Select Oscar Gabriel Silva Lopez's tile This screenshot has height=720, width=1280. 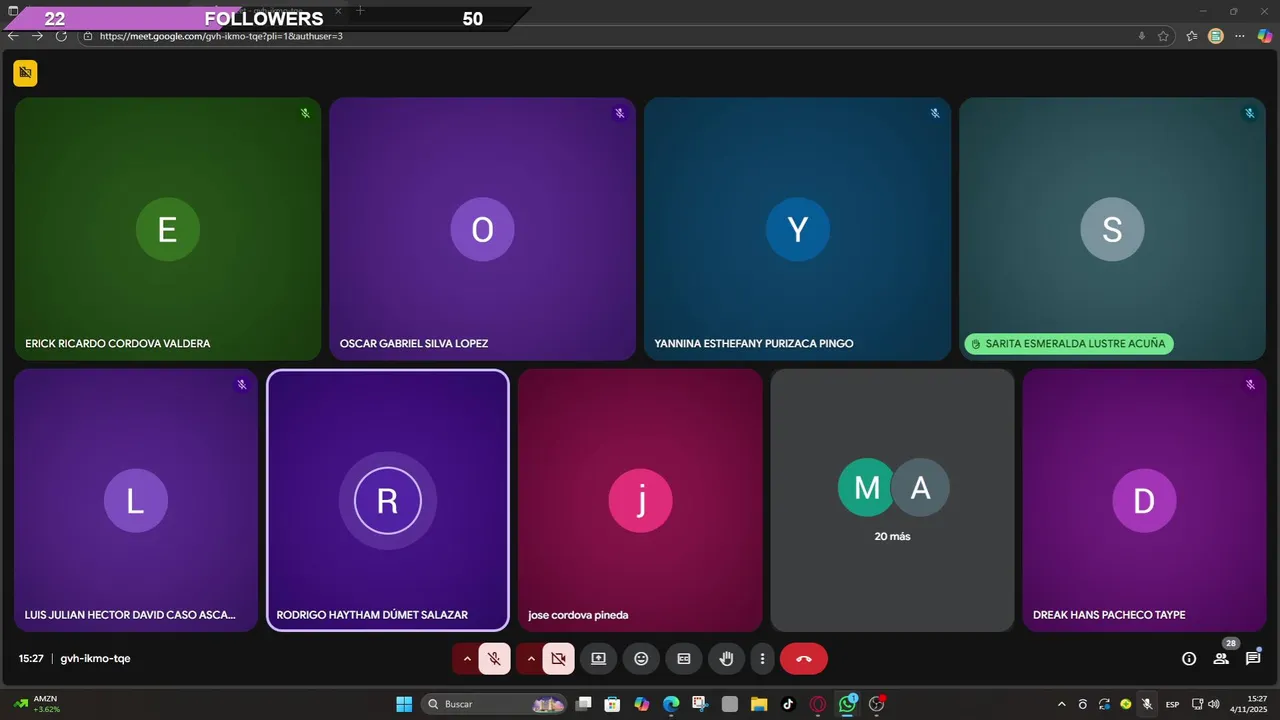482,229
